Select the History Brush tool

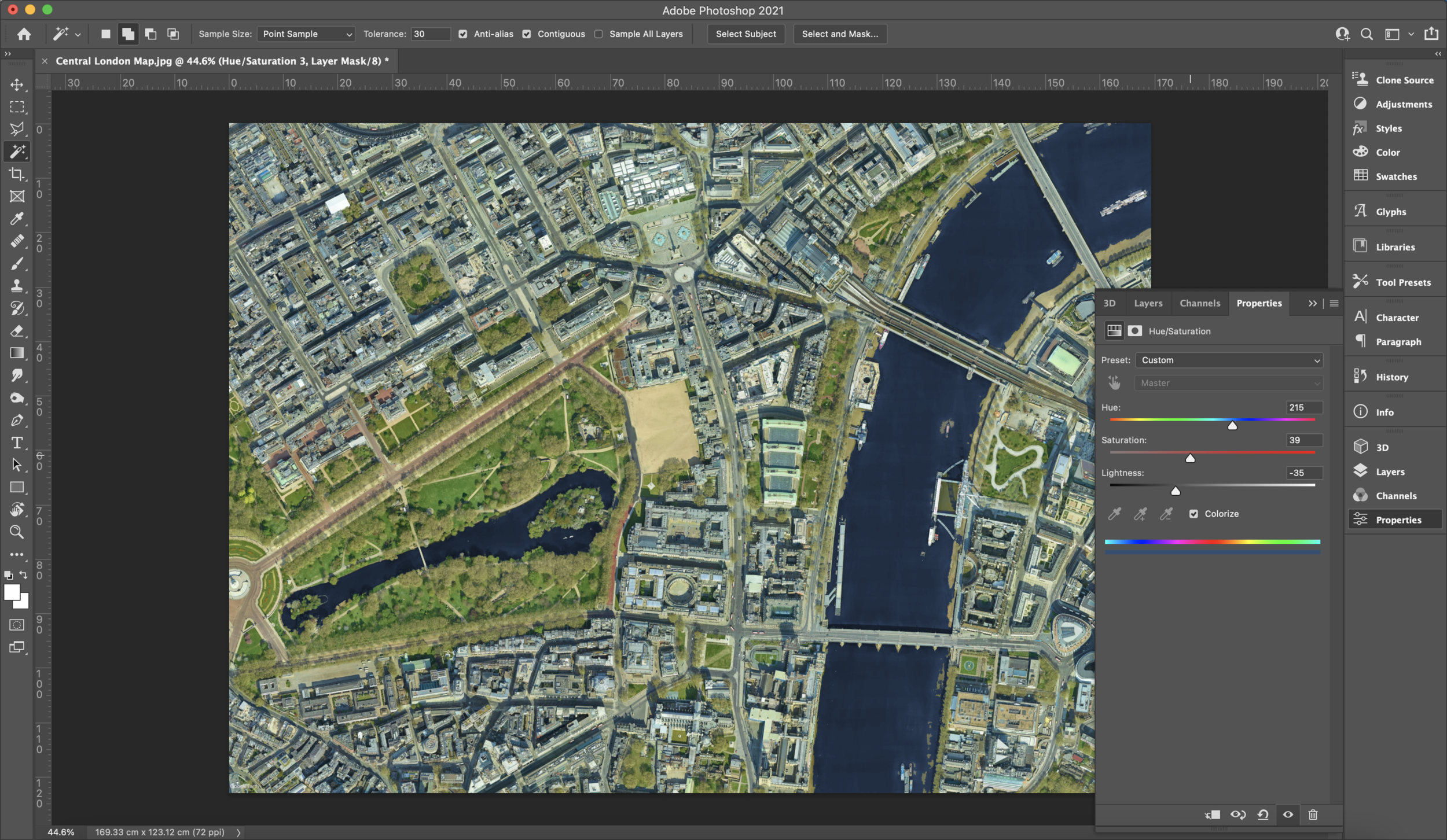click(17, 308)
